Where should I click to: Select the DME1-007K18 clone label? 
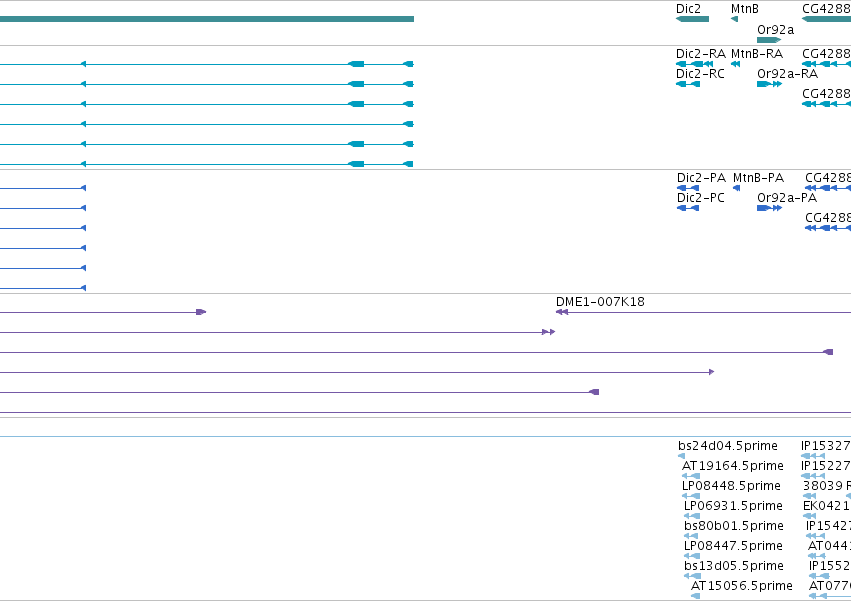[600, 302]
